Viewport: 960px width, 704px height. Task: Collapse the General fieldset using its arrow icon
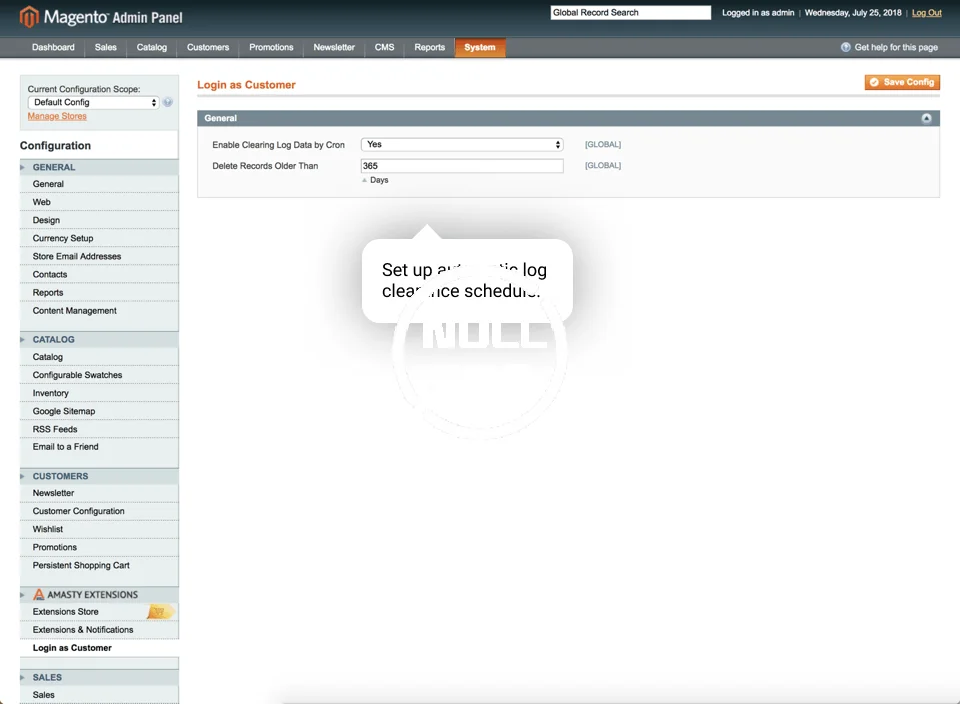pyautogui.click(x=926, y=118)
